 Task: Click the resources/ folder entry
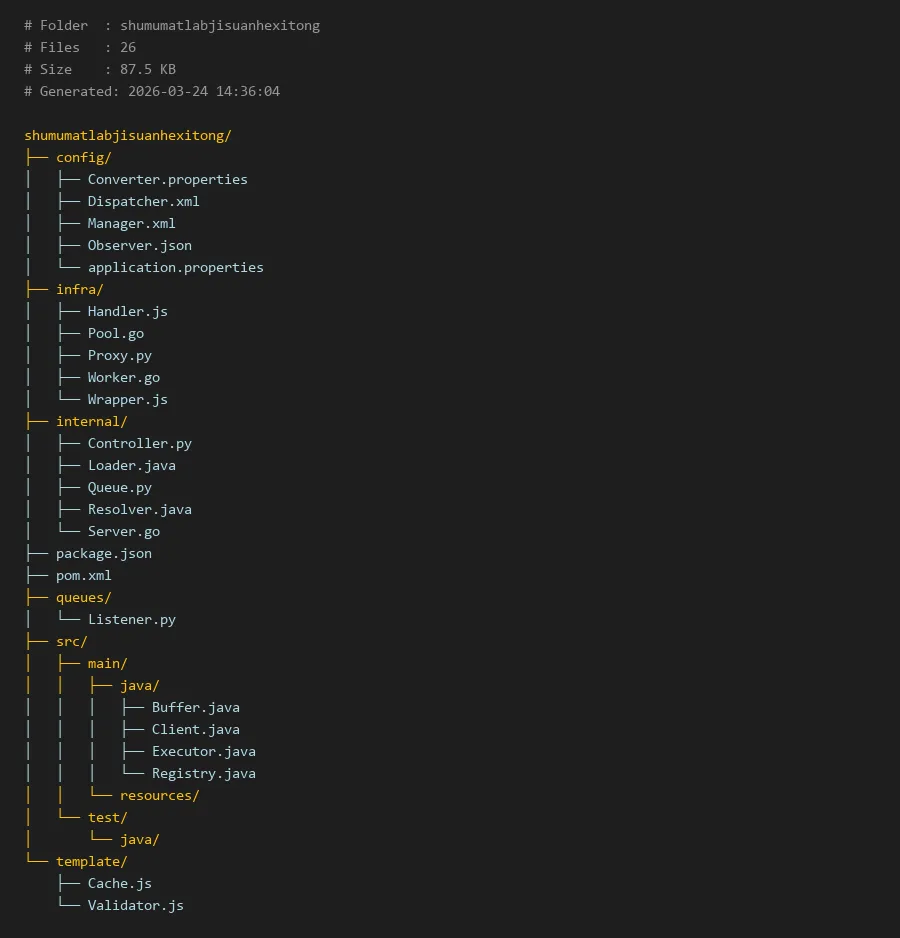point(159,795)
